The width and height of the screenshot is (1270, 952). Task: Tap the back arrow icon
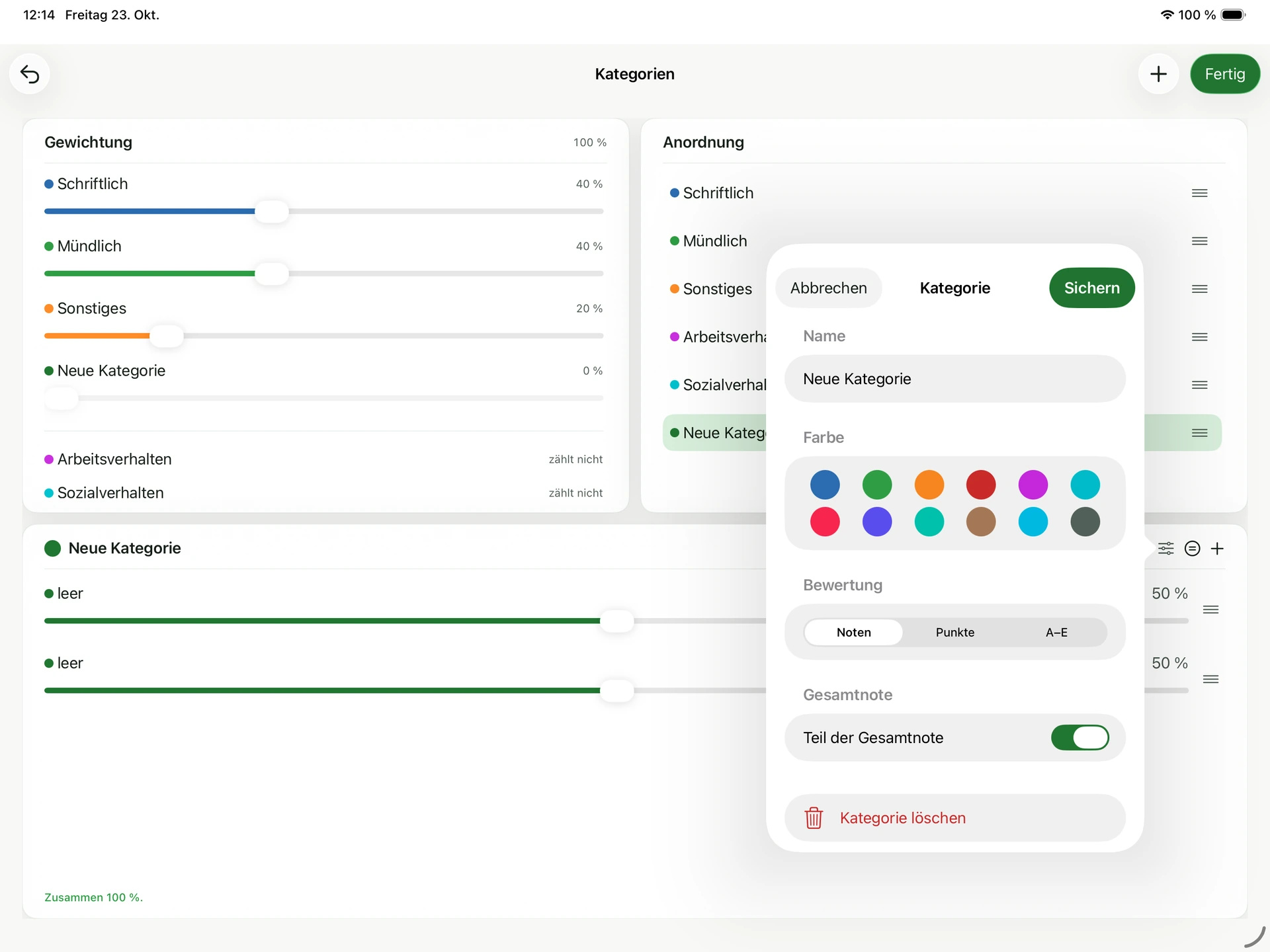[x=30, y=74]
